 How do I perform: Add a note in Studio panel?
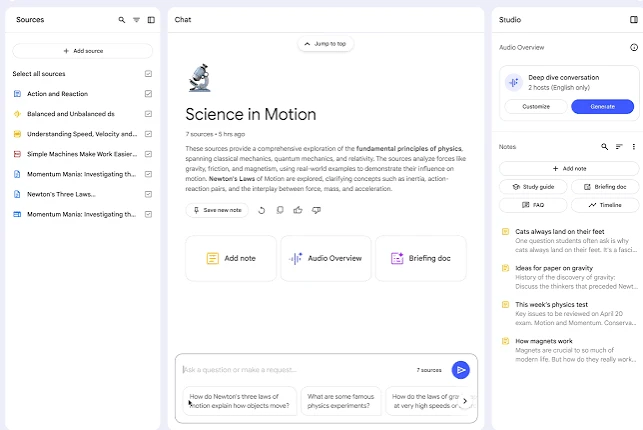point(569,168)
